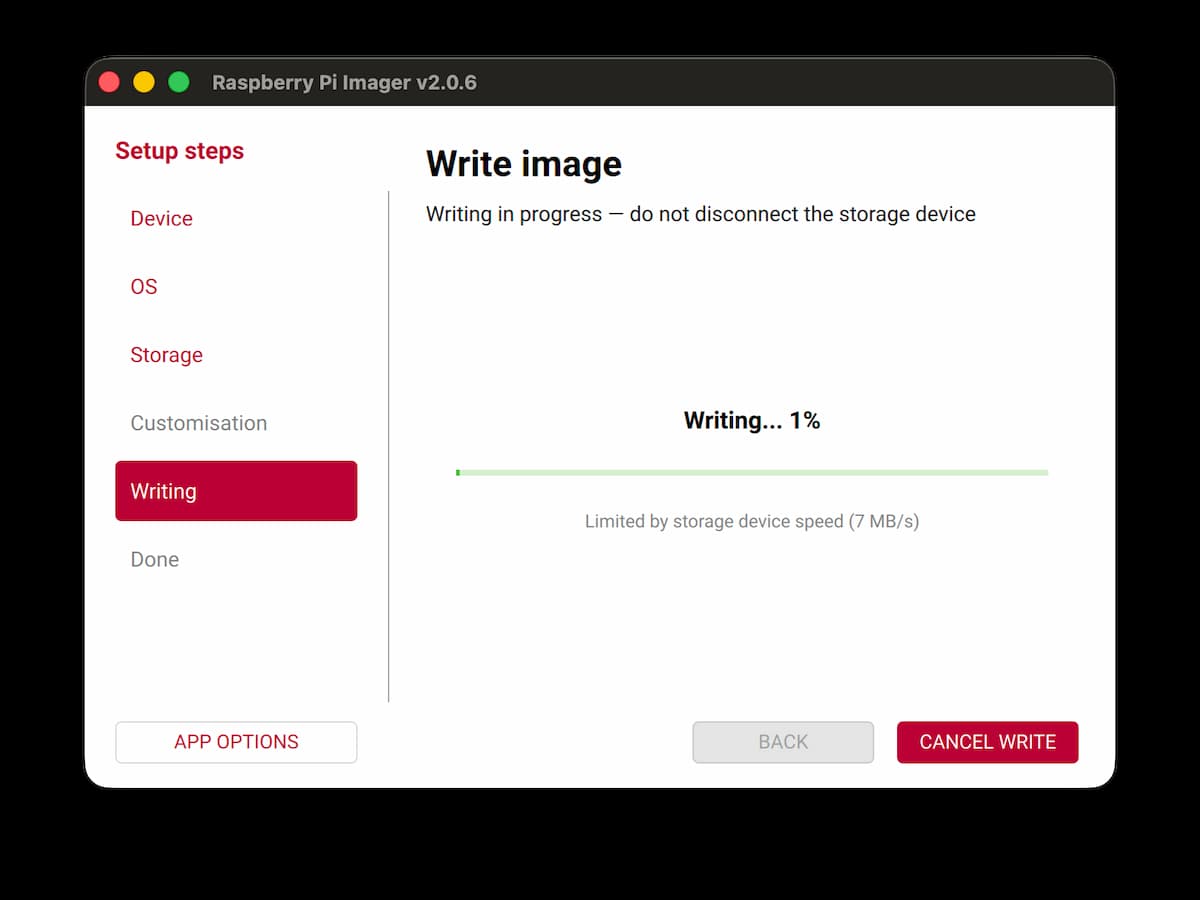Click the Setup steps heading

(x=179, y=151)
